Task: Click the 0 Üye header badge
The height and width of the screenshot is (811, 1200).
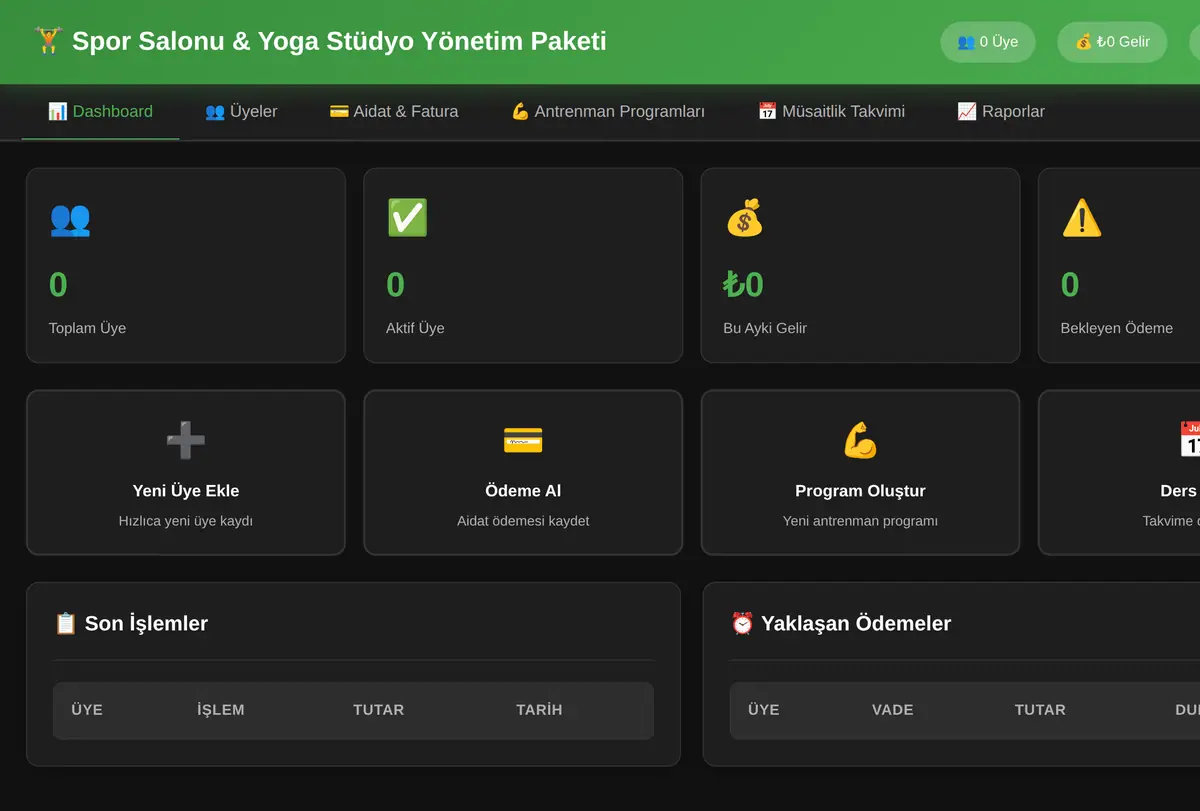Action: coord(988,42)
